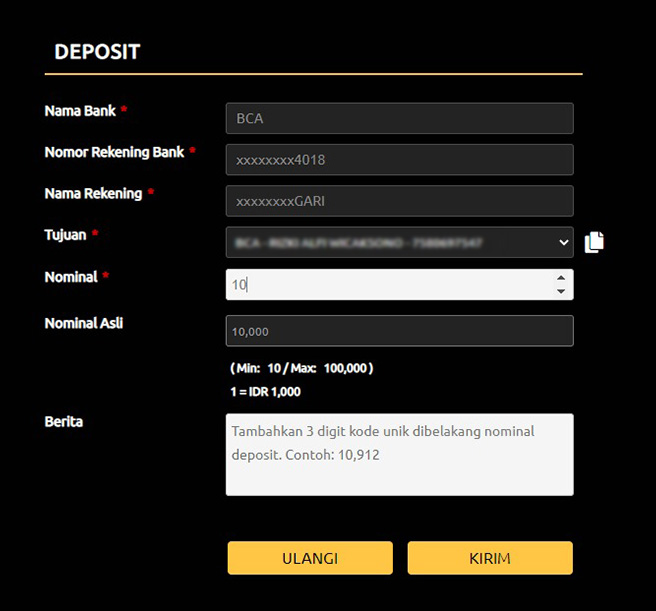
Task: Click the Nama Rekening label
Action: pyautogui.click(x=93, y=193)
